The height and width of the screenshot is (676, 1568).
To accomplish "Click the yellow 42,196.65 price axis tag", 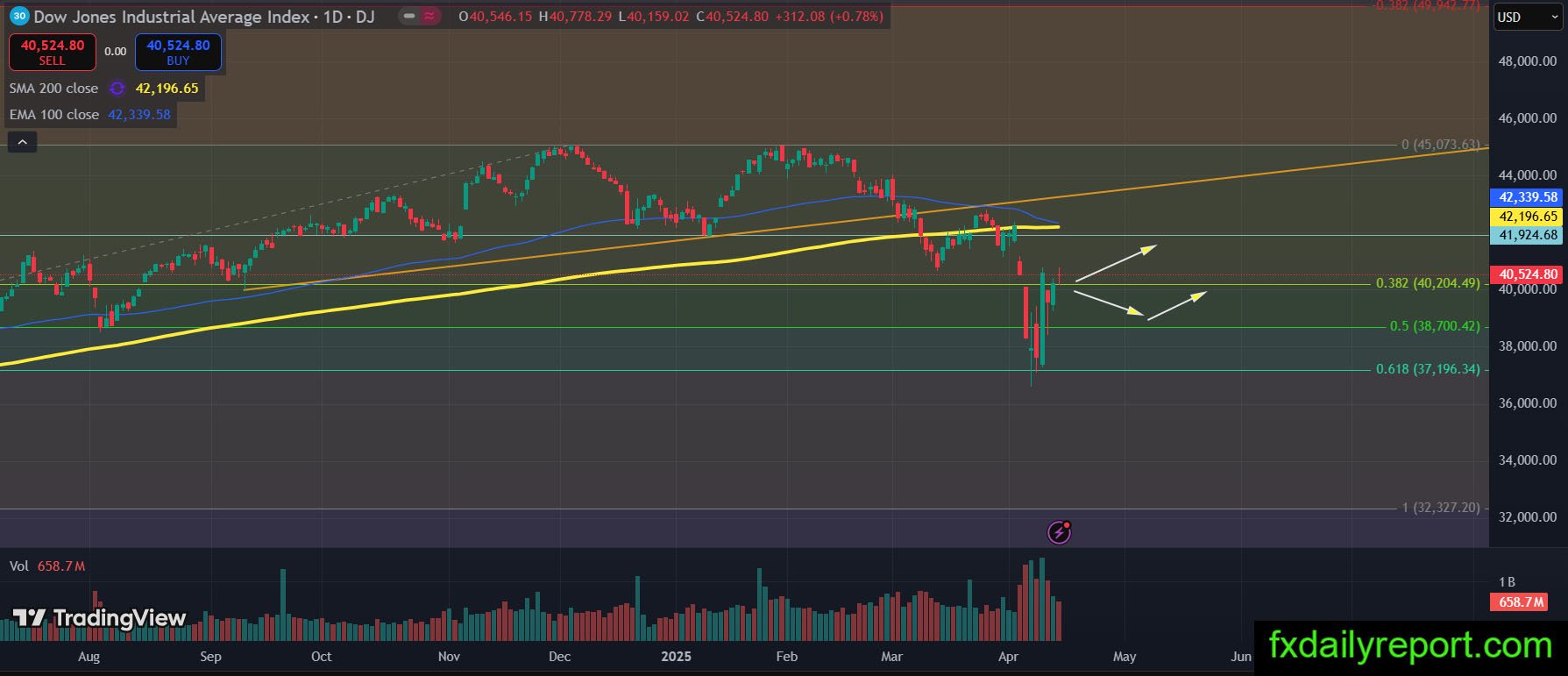I will click(1528, 217).
